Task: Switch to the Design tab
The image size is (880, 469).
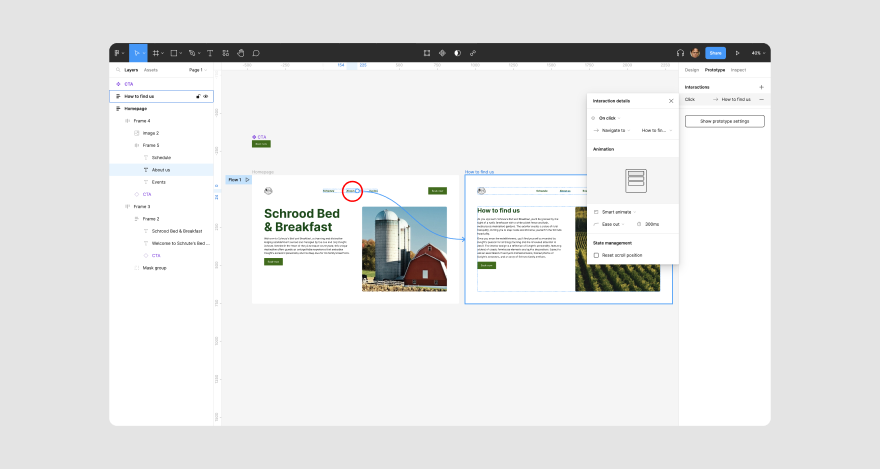Action: tap(691, 70)
